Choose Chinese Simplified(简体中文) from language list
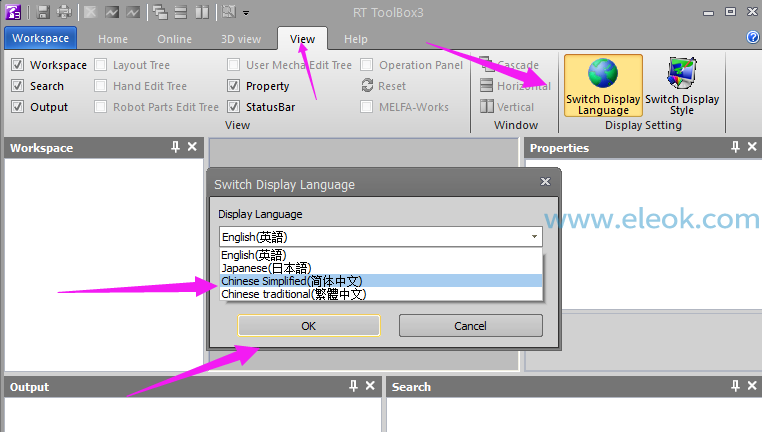 click(x=381, y=281)
